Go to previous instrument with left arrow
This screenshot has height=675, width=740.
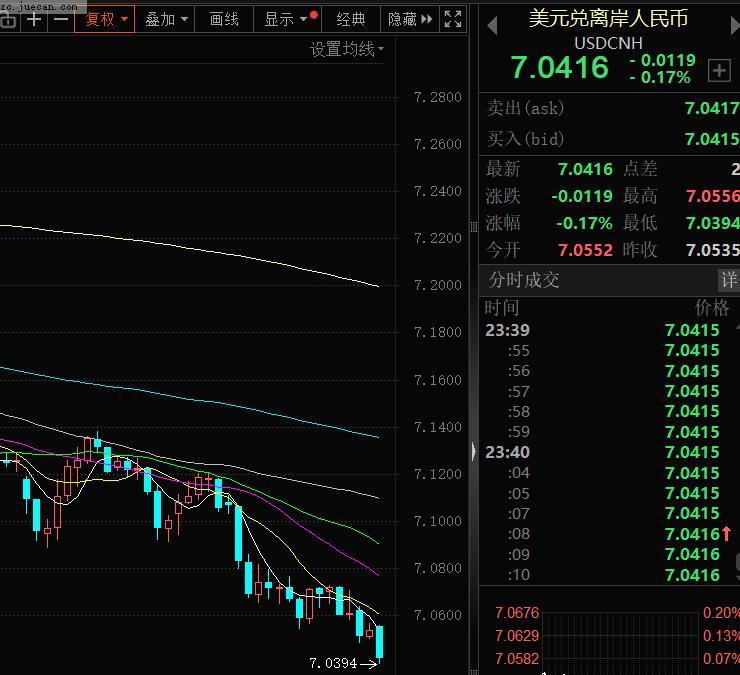491,27
